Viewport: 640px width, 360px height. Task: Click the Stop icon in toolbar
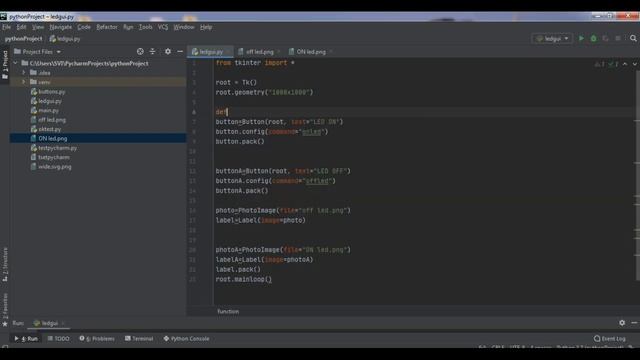618,38
